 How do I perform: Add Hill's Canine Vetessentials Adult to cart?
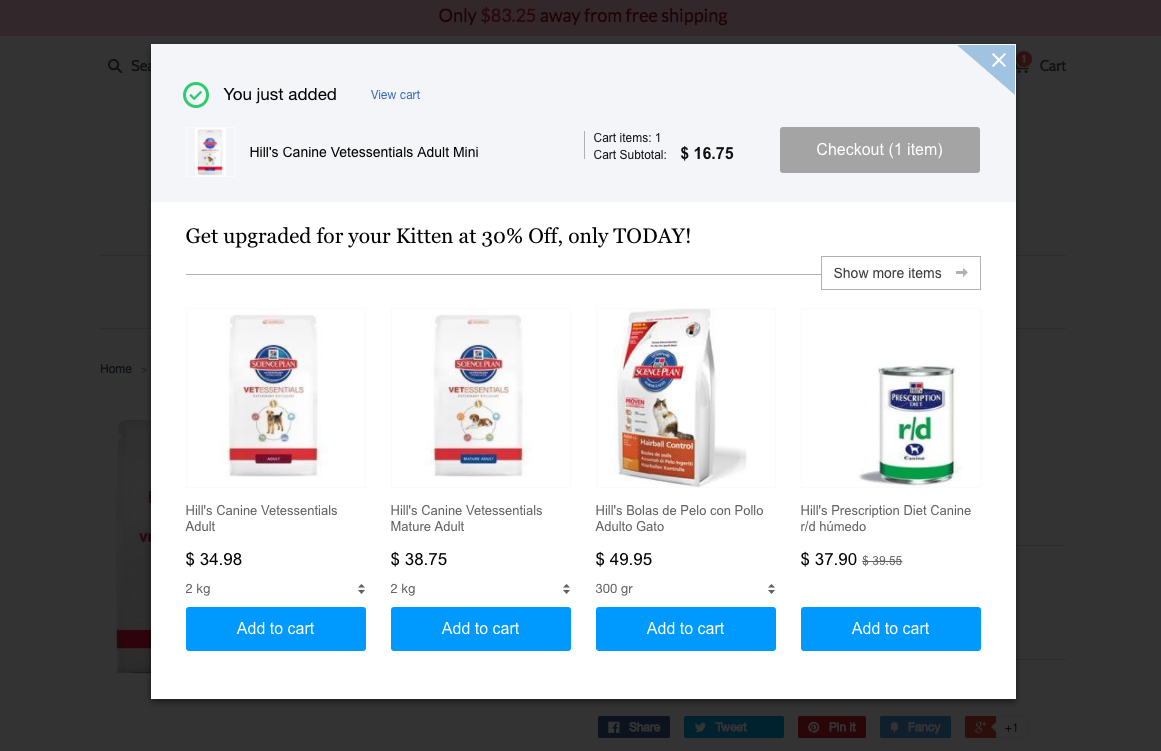pos(275,629)
